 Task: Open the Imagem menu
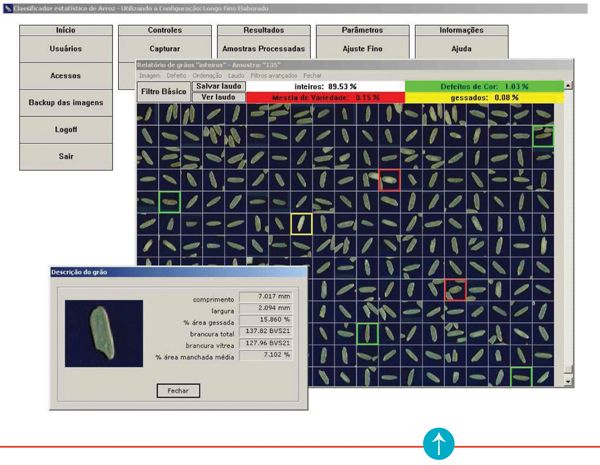[149, 75]
